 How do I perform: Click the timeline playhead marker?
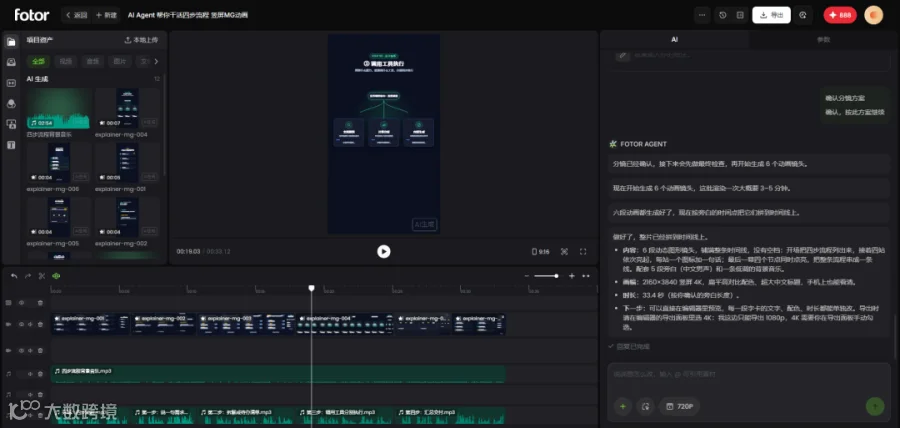click(312, 288)
